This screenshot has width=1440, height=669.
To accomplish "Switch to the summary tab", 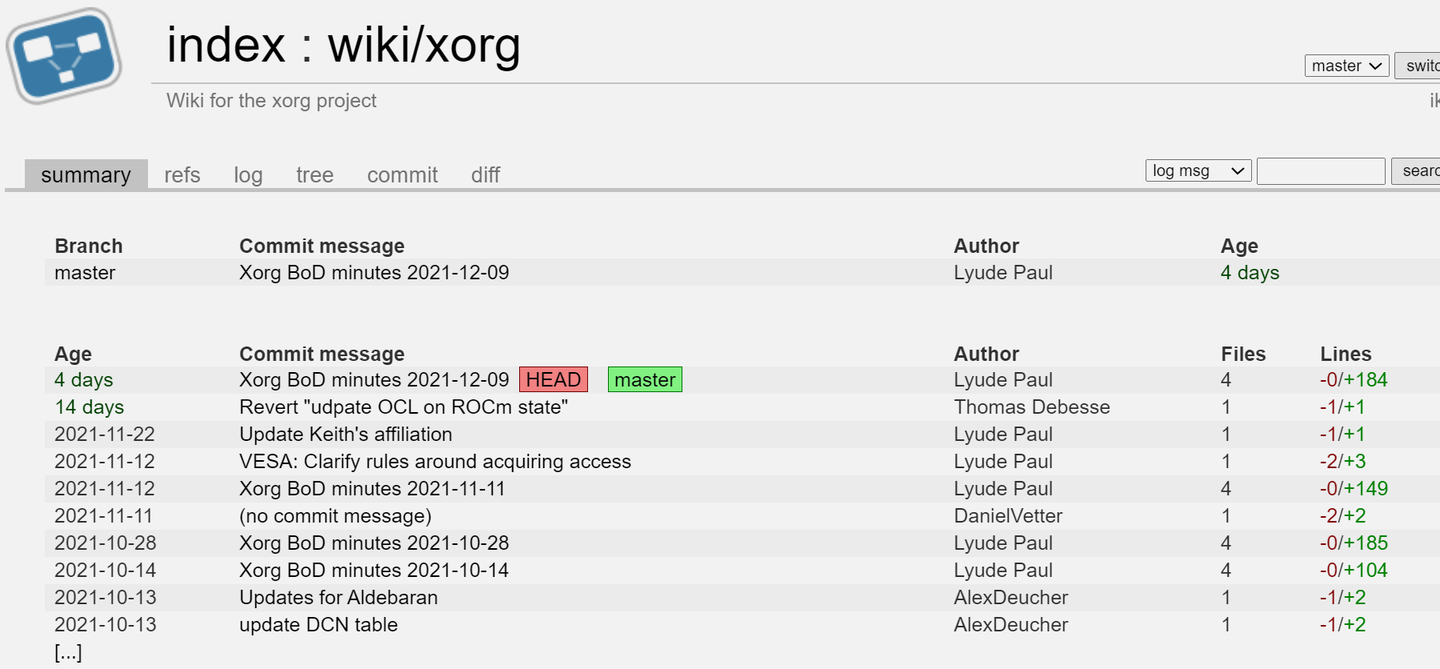I will [x=86, y=175].
